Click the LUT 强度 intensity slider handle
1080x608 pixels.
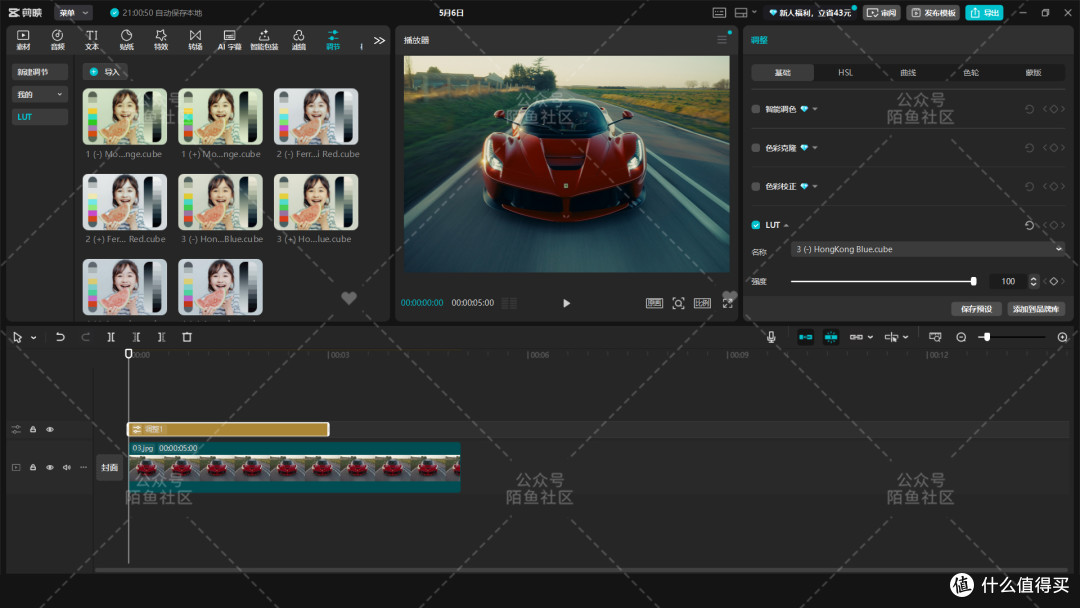pyautogui.click(x=973, y=282)
